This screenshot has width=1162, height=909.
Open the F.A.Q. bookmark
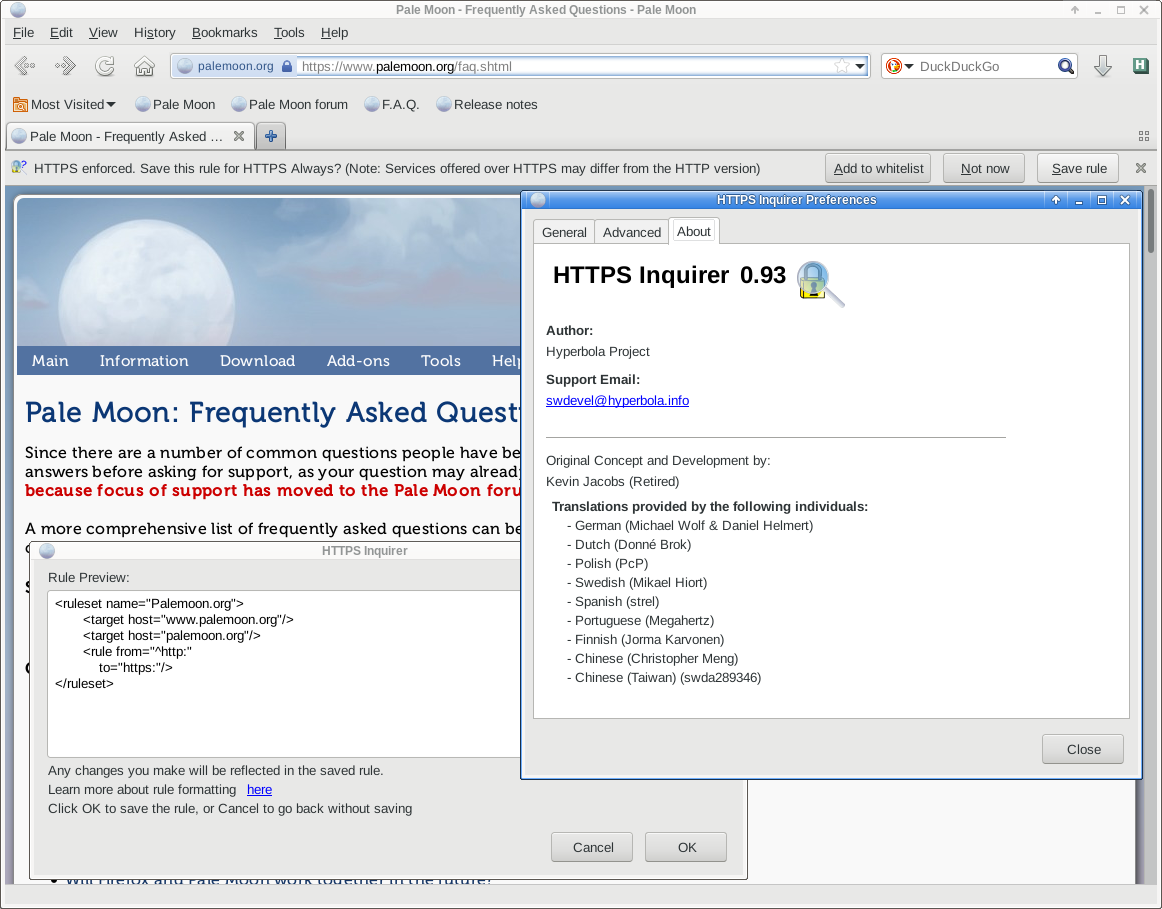(392, 104)
